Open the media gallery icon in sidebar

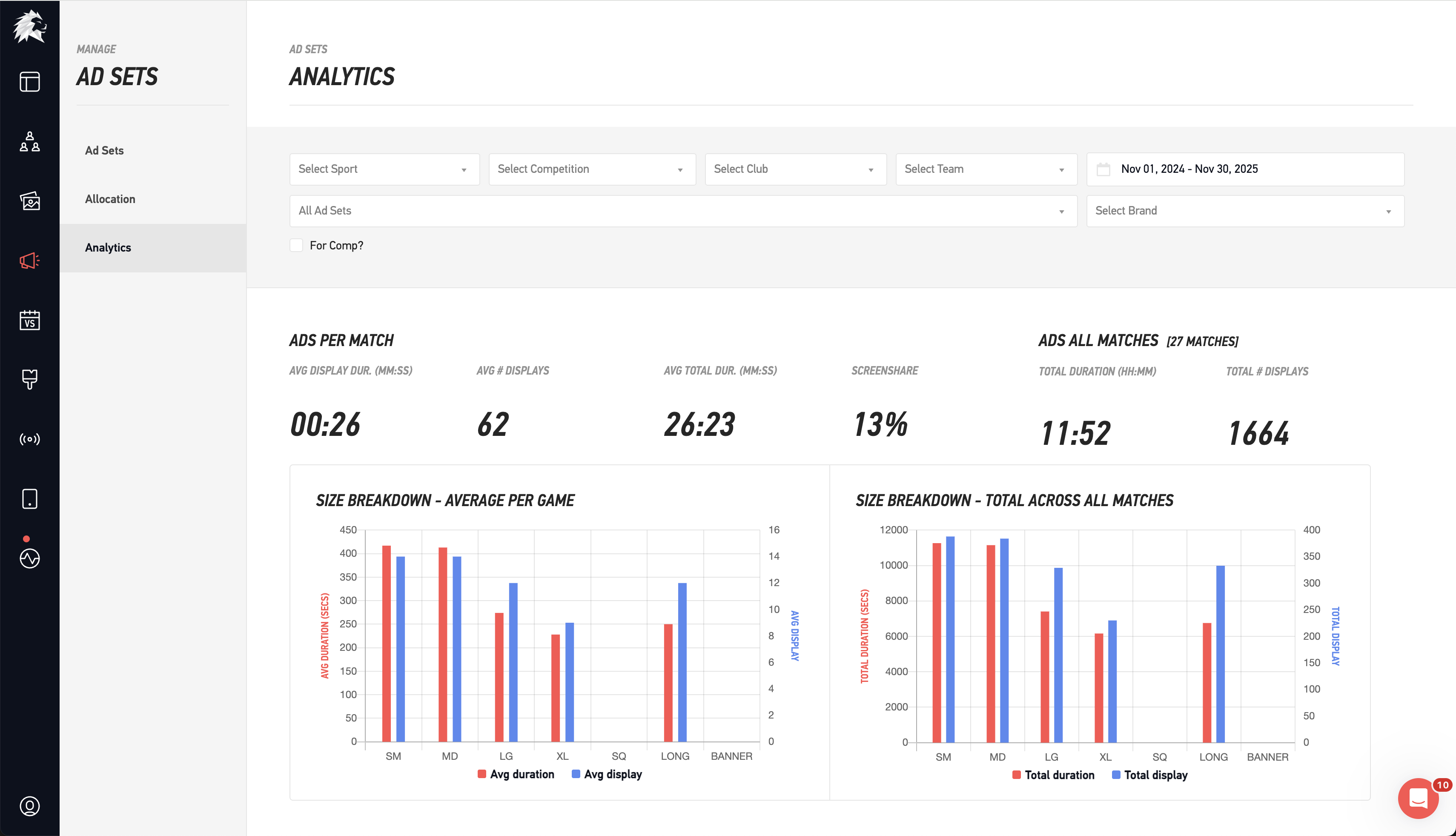(29, 201)
